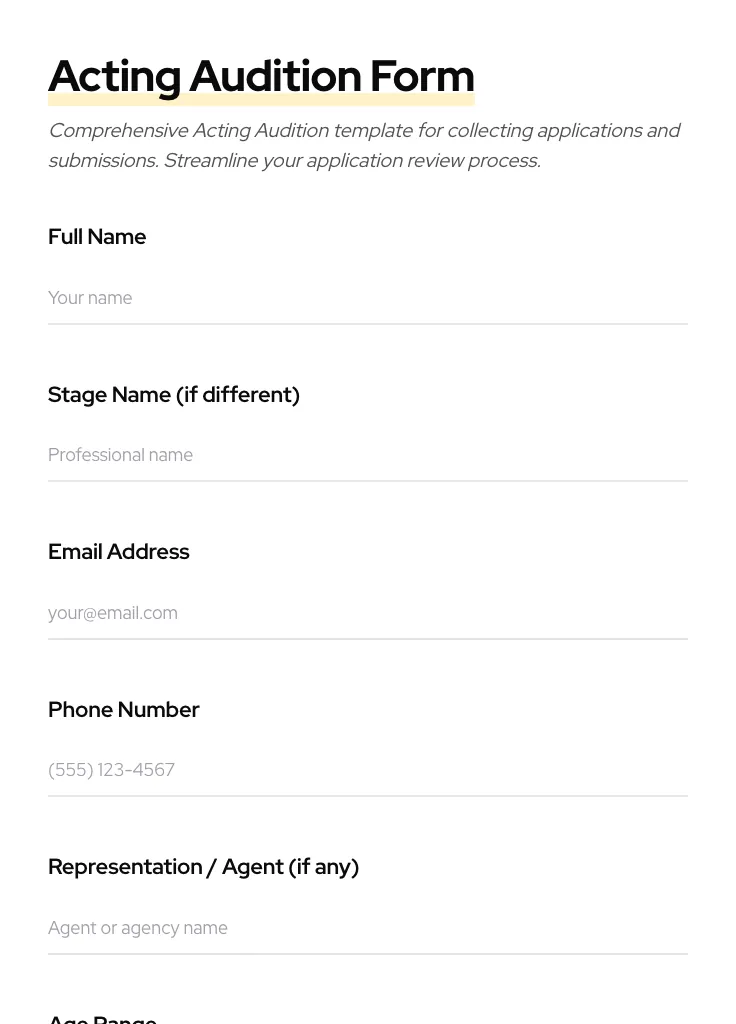Click the 'Email Address' label text

click(x=118, y=552)
